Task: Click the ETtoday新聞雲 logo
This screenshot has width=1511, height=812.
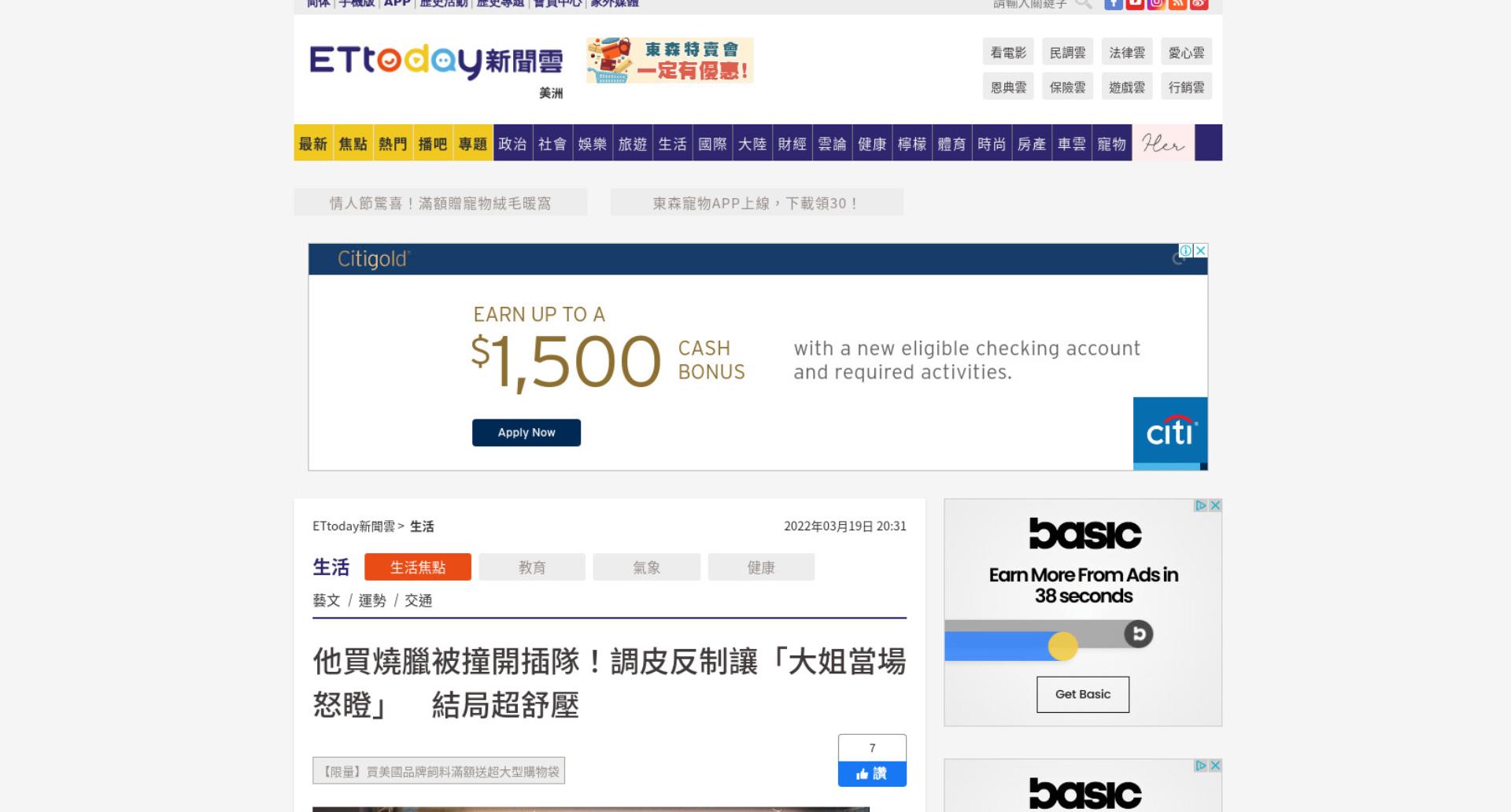Action: pos(436,61)
